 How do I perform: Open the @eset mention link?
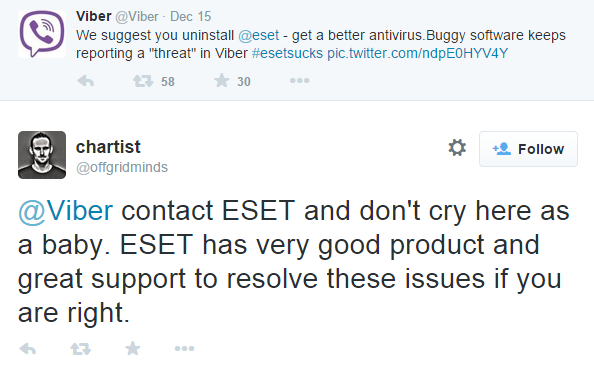click(x=259, y=35)
